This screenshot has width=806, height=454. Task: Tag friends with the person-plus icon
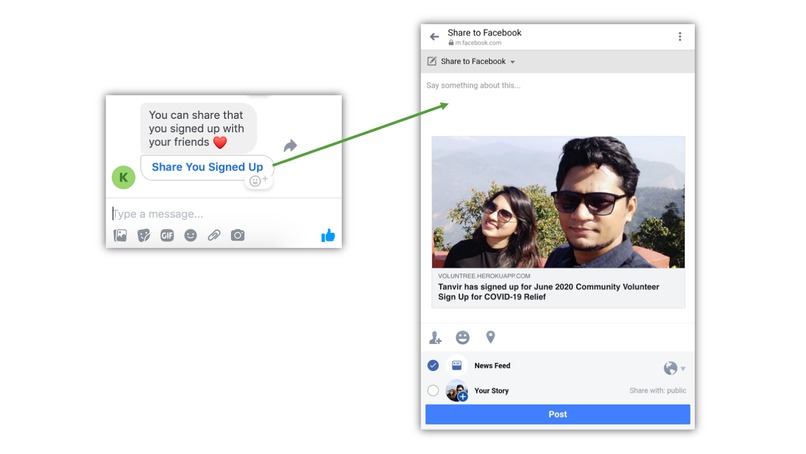(x=435, y=337)
